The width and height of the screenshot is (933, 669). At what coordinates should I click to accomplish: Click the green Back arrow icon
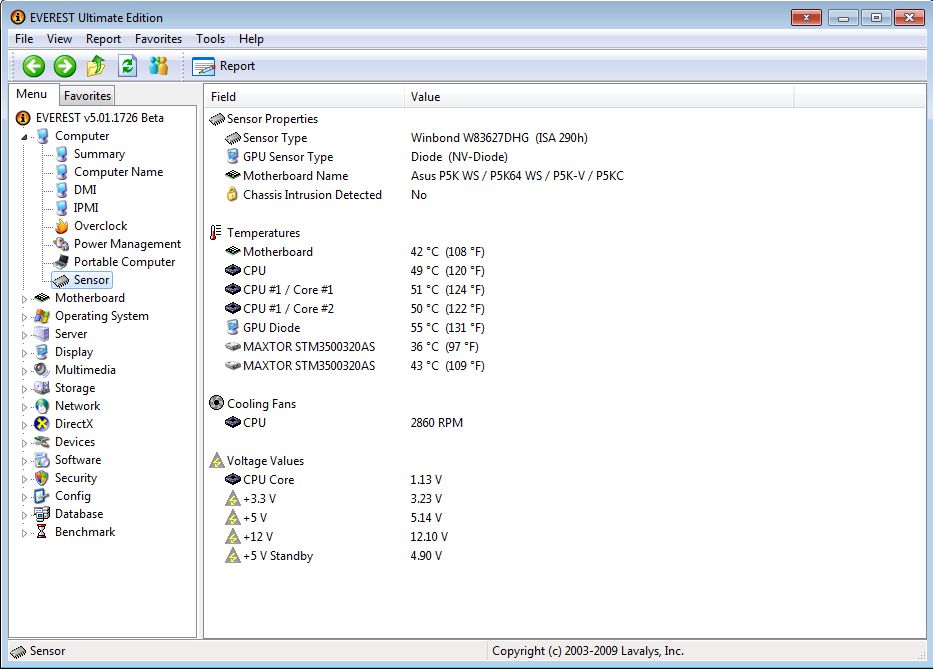pos(34,66)
